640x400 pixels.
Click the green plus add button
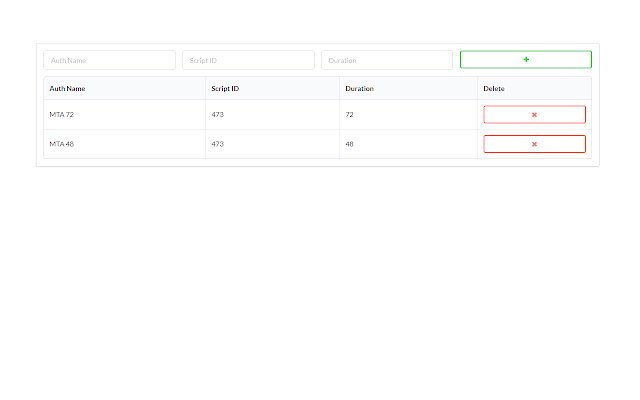click(526, 60)
